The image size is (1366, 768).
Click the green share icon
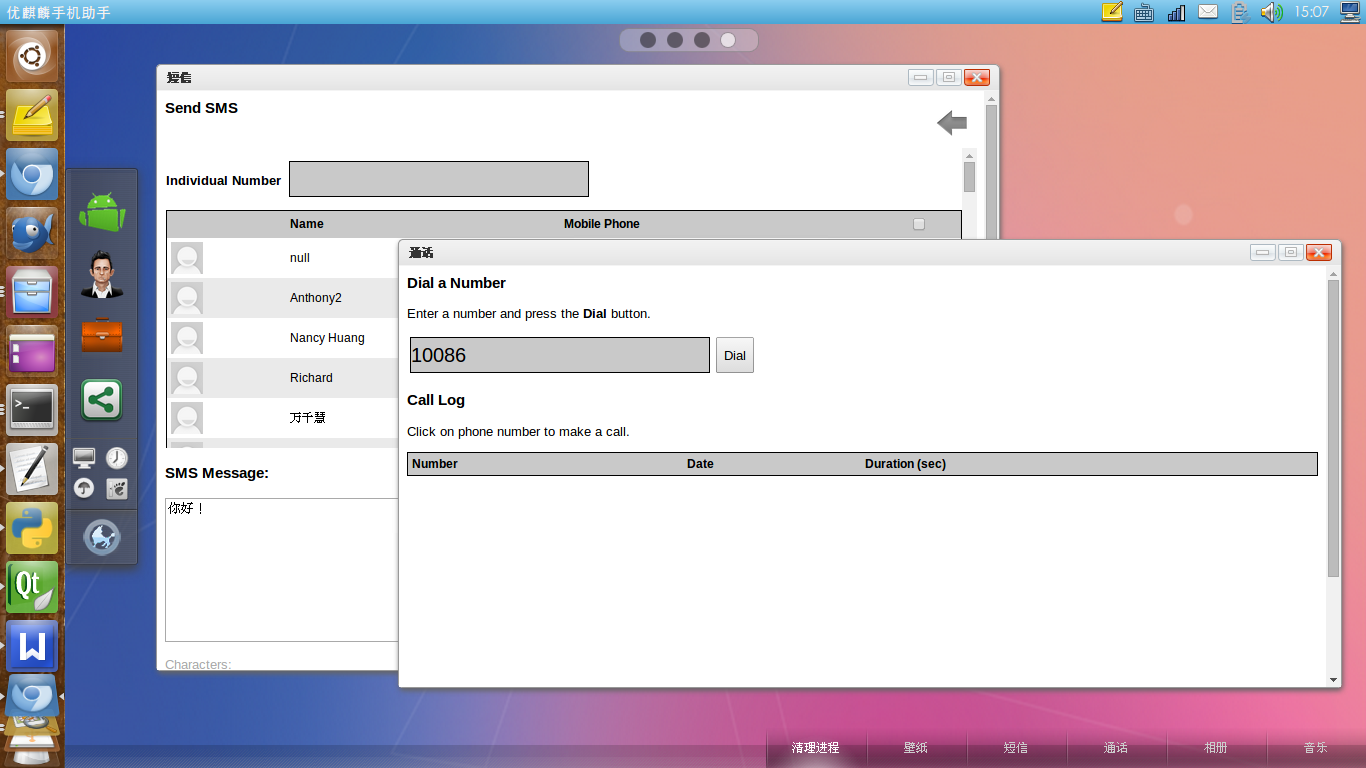(102, 401)
